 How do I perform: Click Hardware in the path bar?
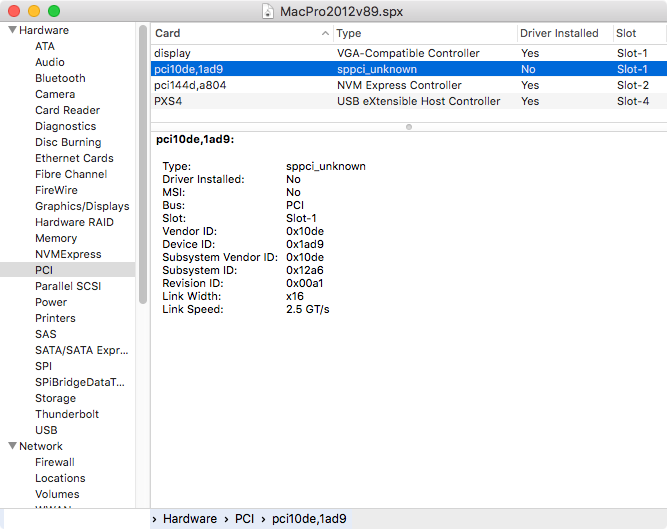(x=190, y=519)
